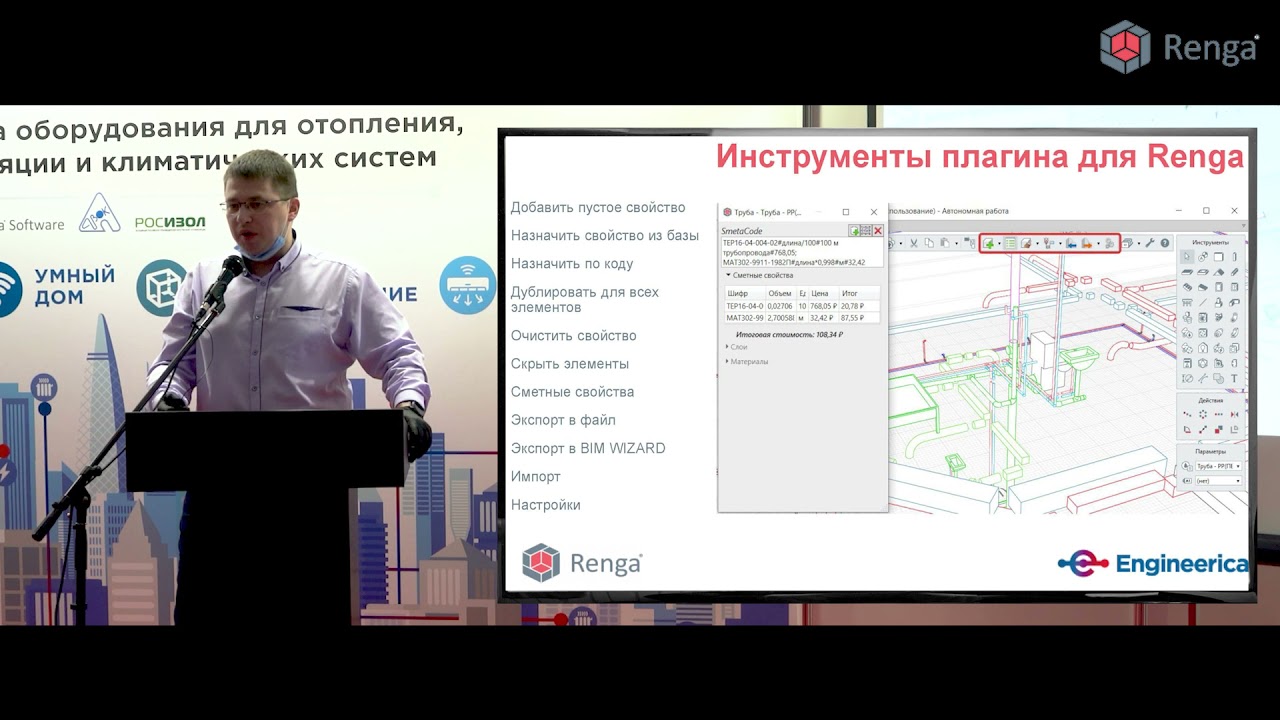Open dropdown arrow next to green plus icon
The image size is (1280, 720).
coord(999,243)
